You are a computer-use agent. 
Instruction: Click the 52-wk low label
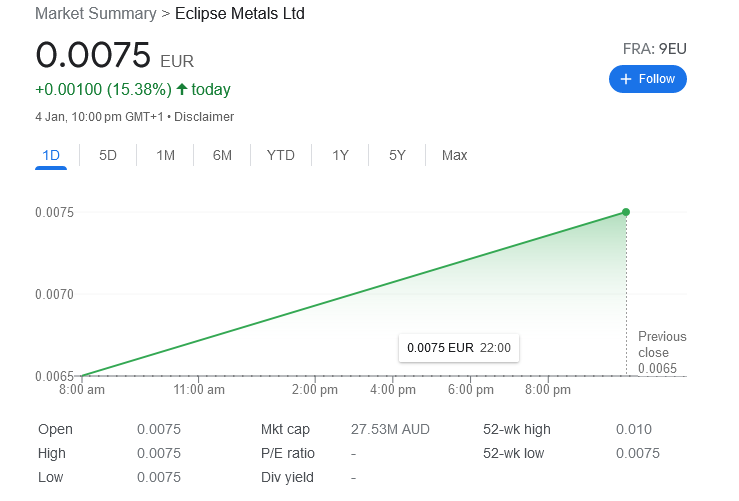[513, 453]
